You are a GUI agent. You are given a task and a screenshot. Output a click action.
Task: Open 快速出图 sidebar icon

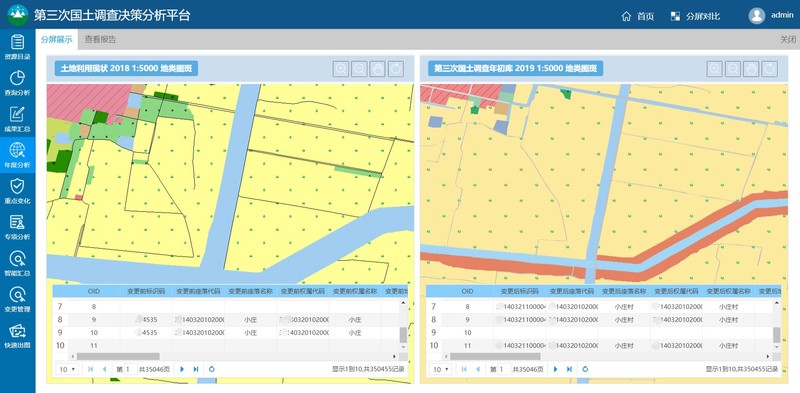pyautogui.click(x=17, y=335)
